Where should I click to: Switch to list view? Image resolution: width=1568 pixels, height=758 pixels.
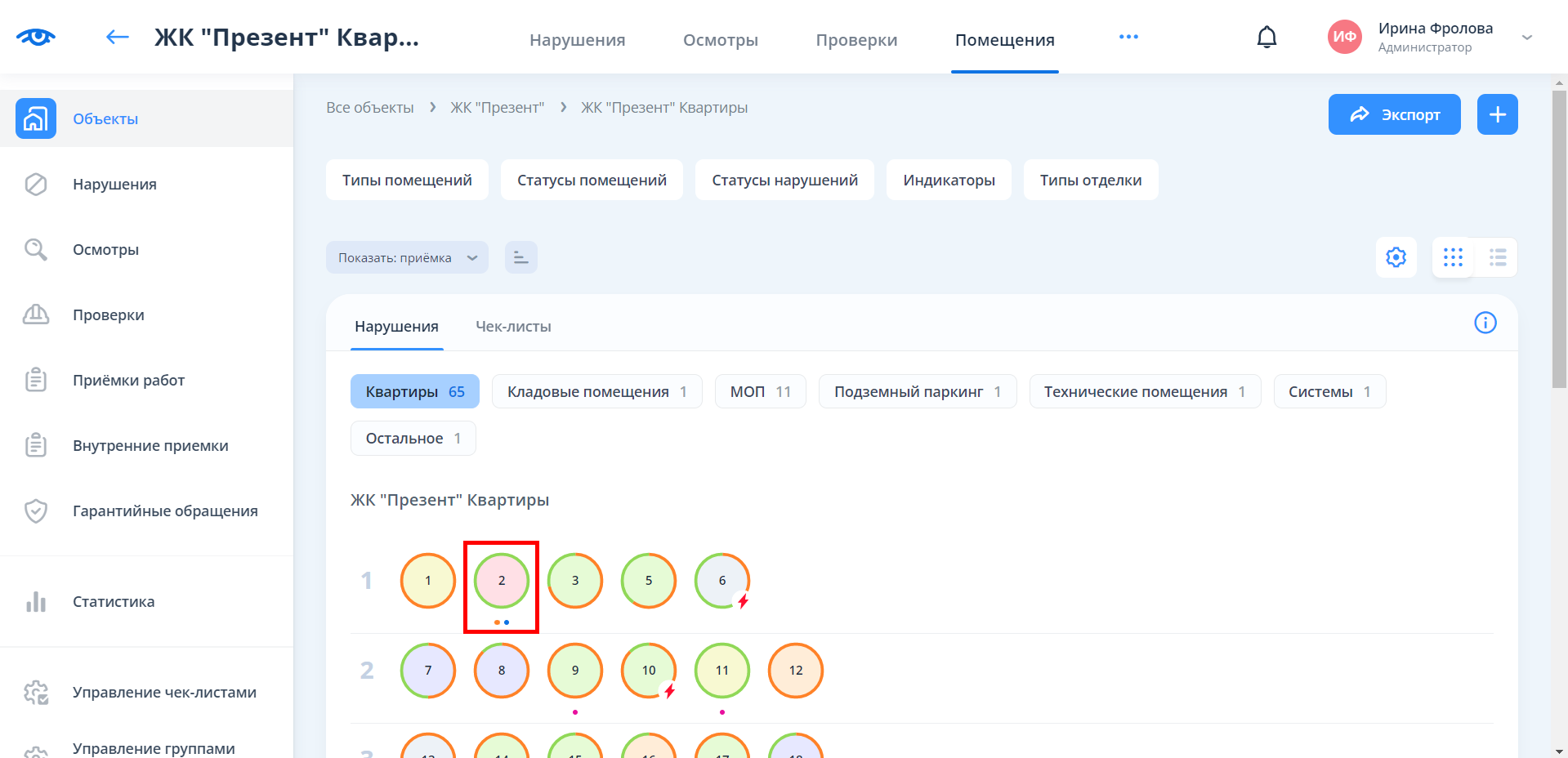(1497, 257)
